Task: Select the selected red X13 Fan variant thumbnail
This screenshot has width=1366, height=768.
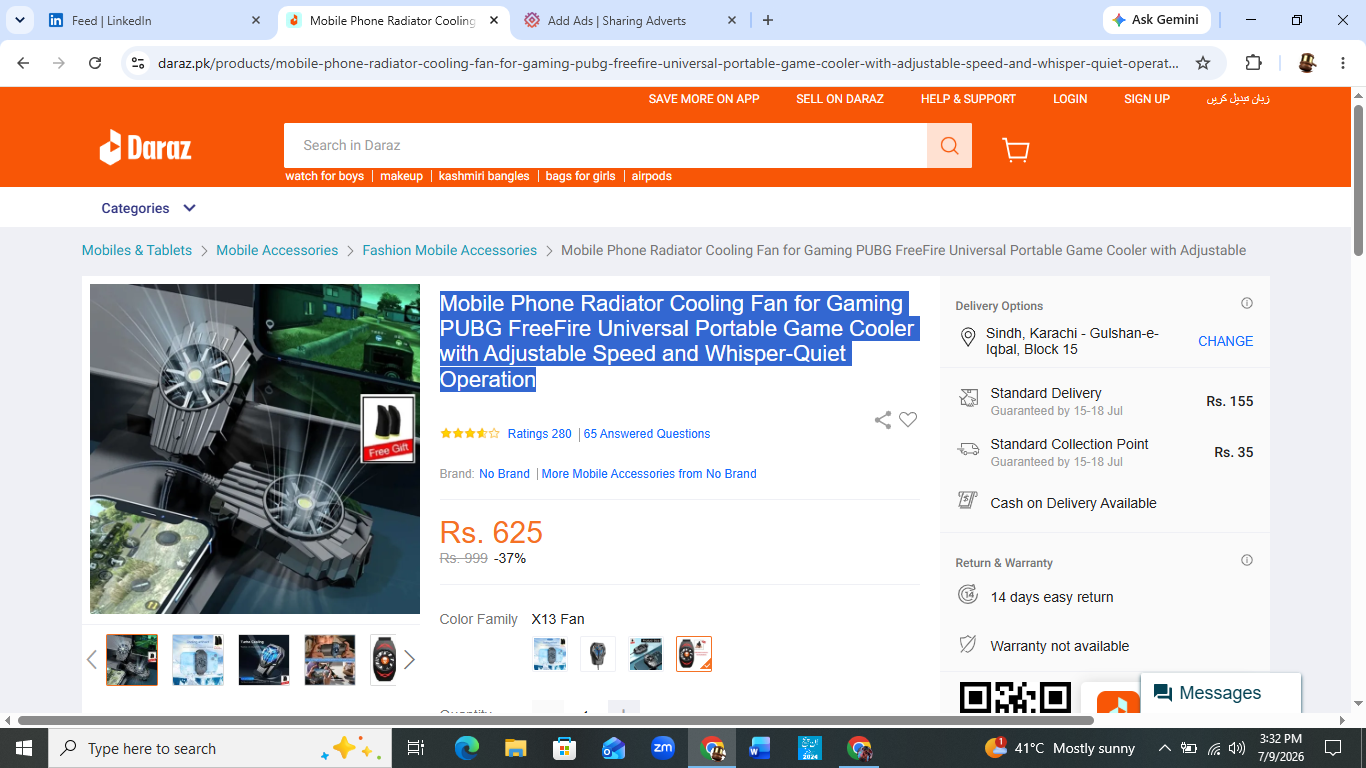Action: [694, 654]
